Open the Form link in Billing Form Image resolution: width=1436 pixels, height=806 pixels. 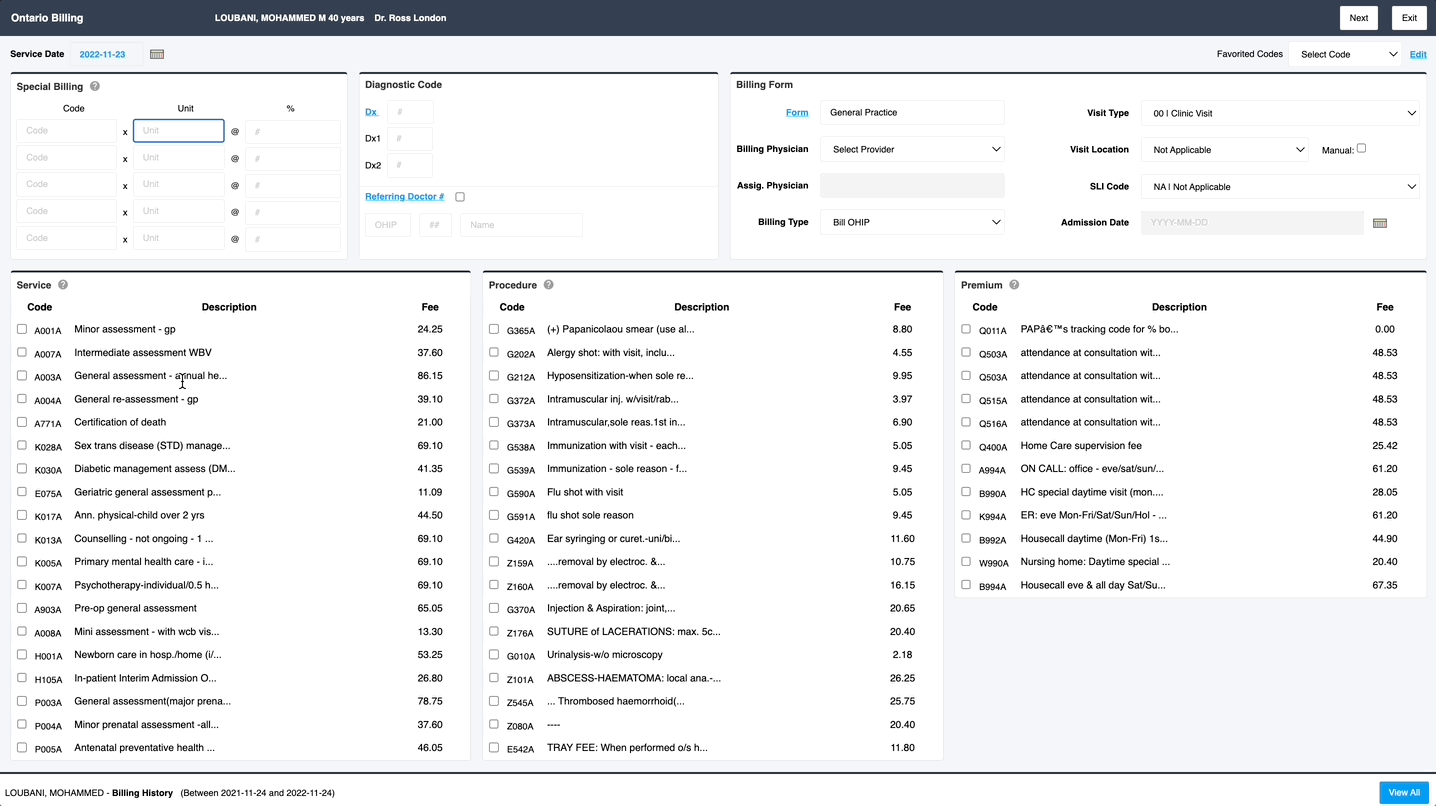click(797, 112)
